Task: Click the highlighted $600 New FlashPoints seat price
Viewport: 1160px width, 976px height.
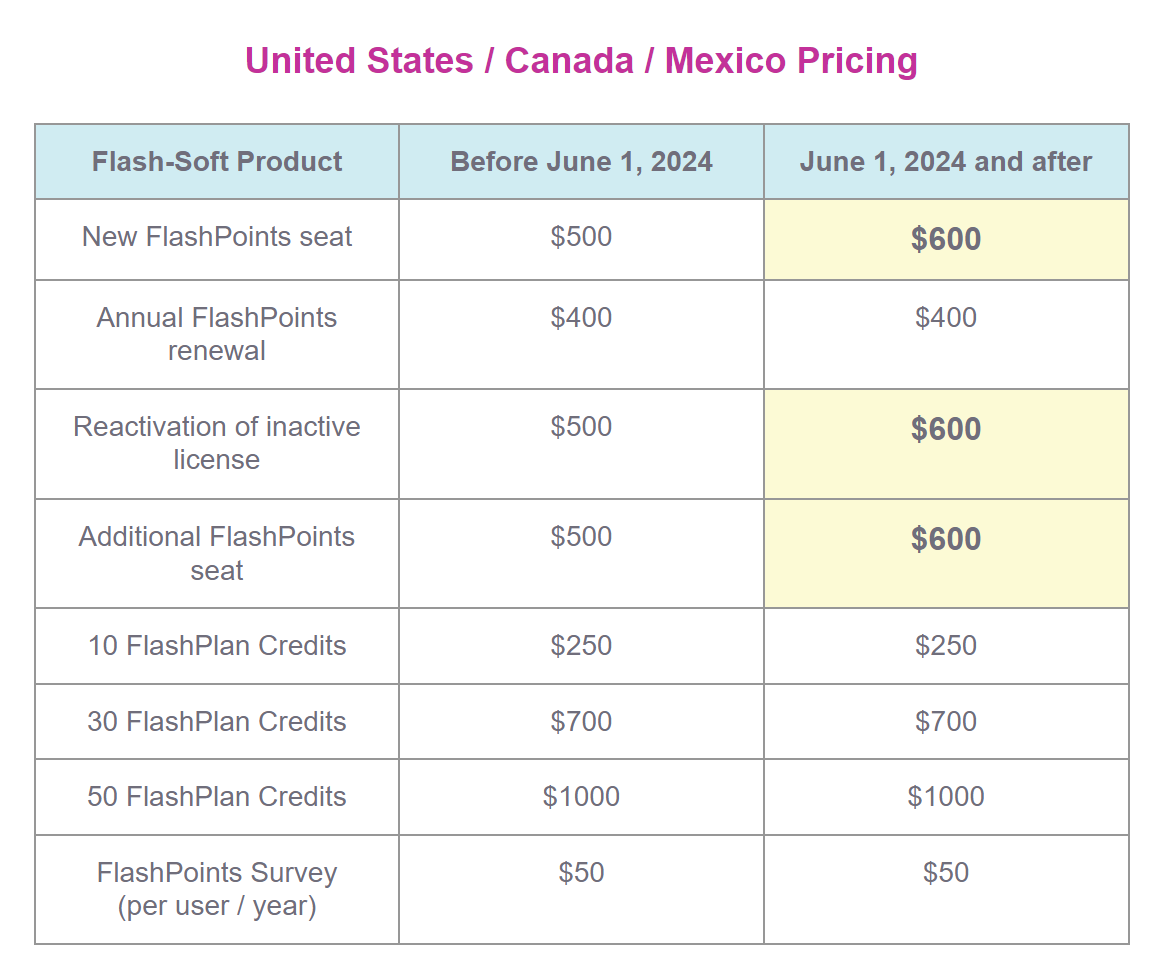Action: pyautogui.click(x=945, y=240)
